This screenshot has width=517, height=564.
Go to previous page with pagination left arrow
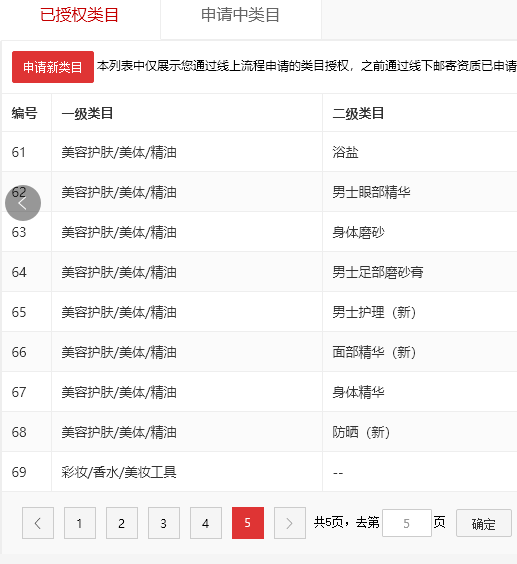pos(38,523)
